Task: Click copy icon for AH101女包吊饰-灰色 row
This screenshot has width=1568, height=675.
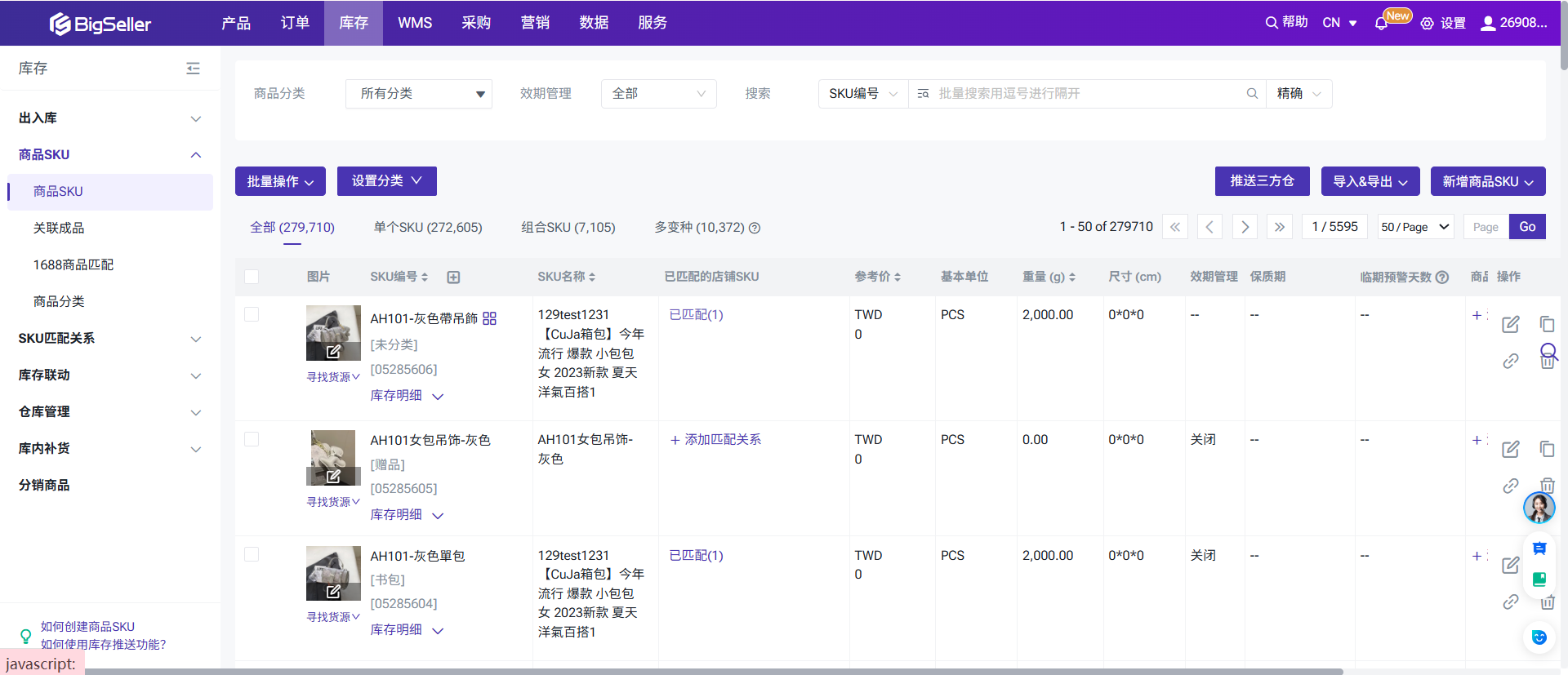Action: (1547, 449)
